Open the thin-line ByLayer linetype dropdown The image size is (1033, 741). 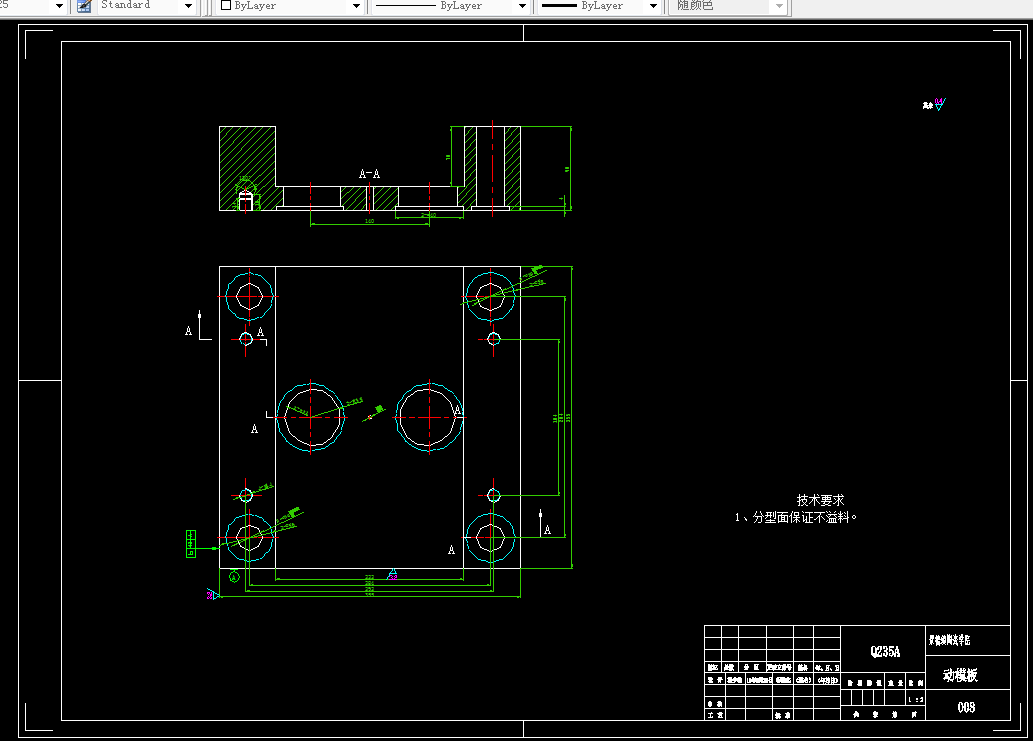tap(522, 6)
